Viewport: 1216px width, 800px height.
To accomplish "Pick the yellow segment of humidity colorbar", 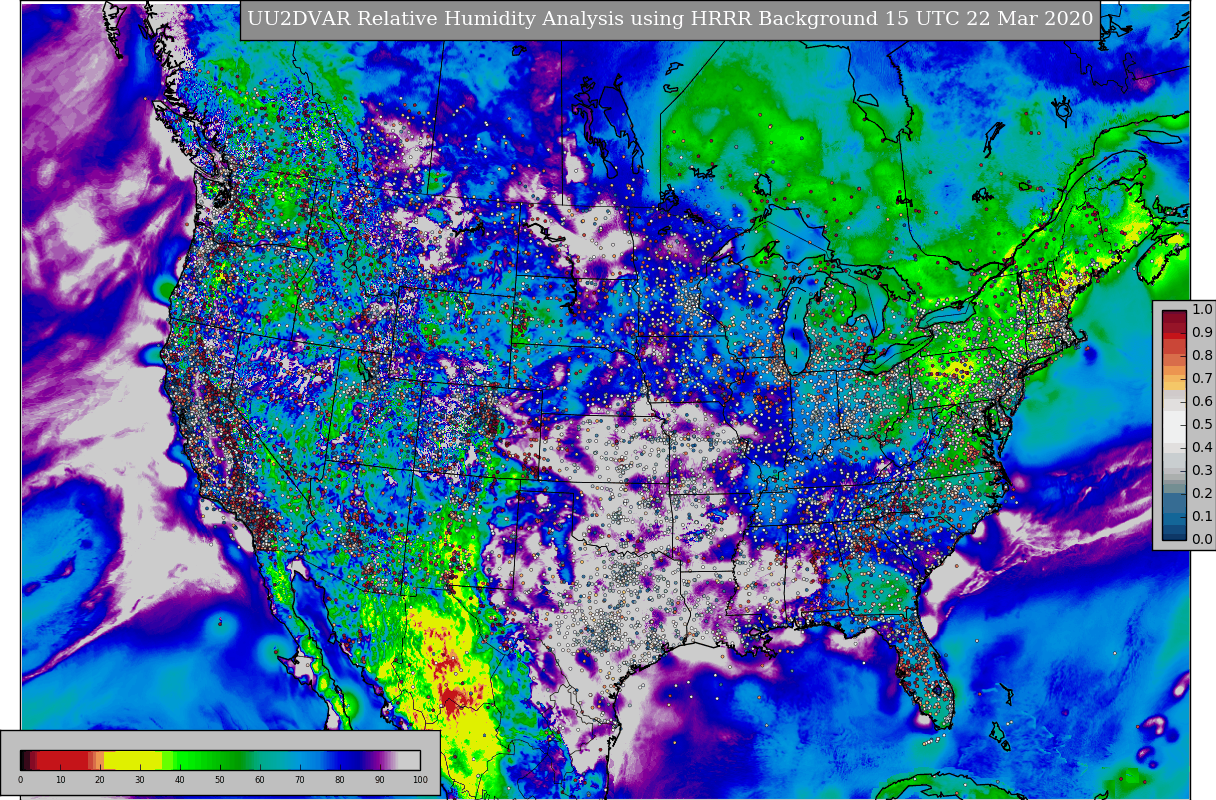I will tap(133, 760).
